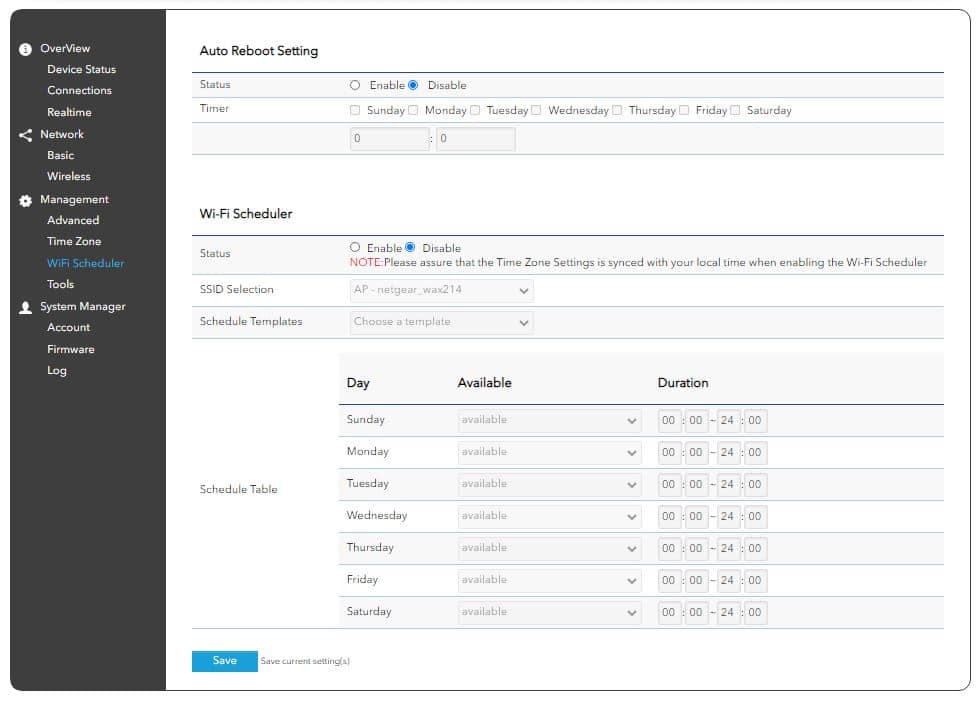Click the OverView info icon
Viewport: 979px width, 702px height.
(x=25, y=49)
